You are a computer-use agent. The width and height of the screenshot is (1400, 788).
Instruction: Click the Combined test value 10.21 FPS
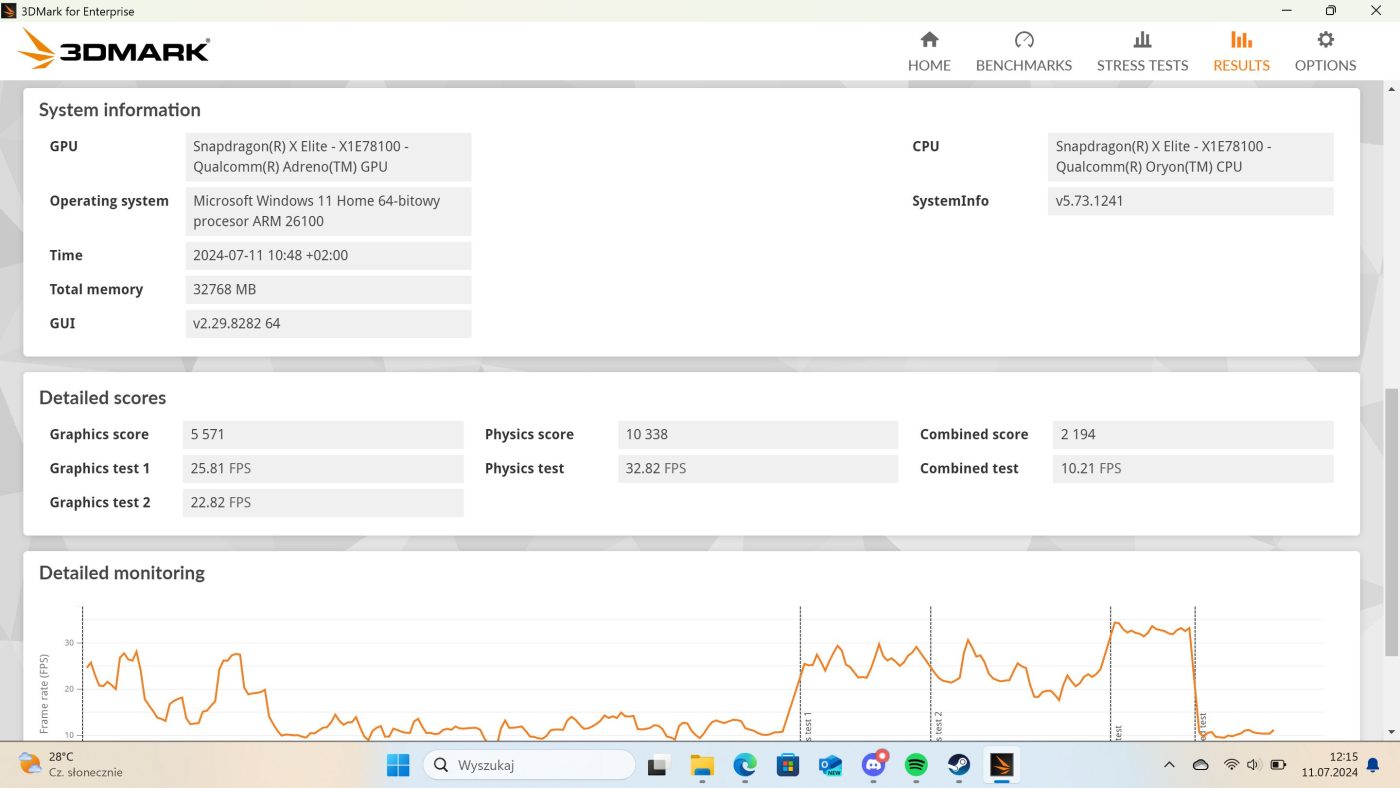pos(1193,468)
